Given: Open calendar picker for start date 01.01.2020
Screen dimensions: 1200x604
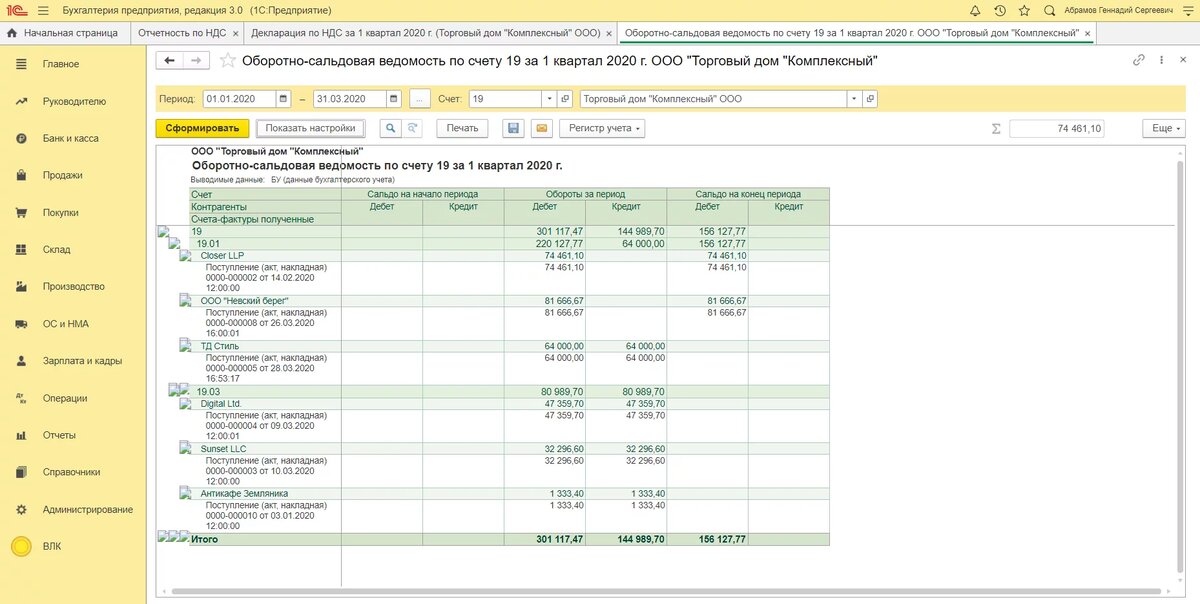Looking at the screenshot, I should (283, 99).
